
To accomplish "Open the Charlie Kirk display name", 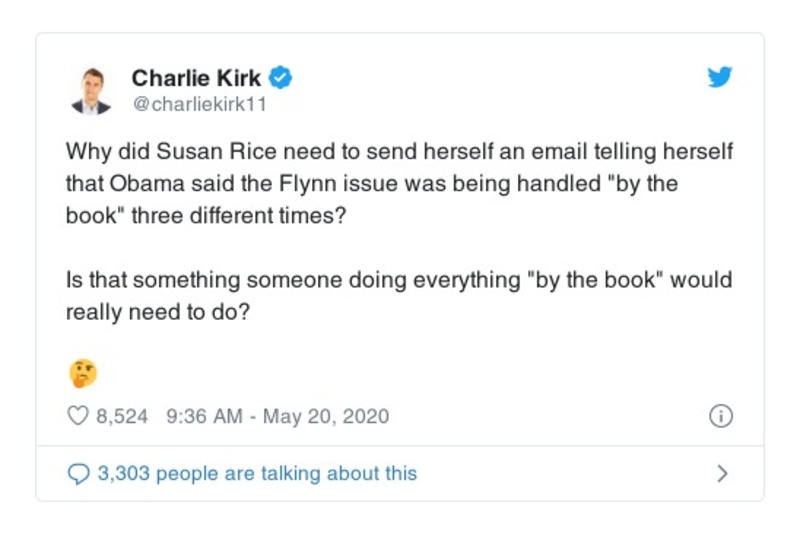I will click(196, 77).
